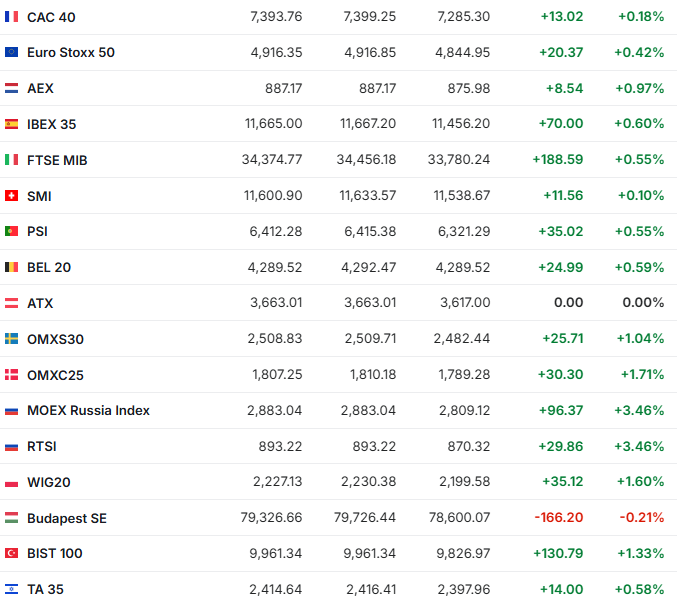Click the Turkey flag icon next to BIST 100
The width and height of the screenshot is (677, 602).
point(11,553)
